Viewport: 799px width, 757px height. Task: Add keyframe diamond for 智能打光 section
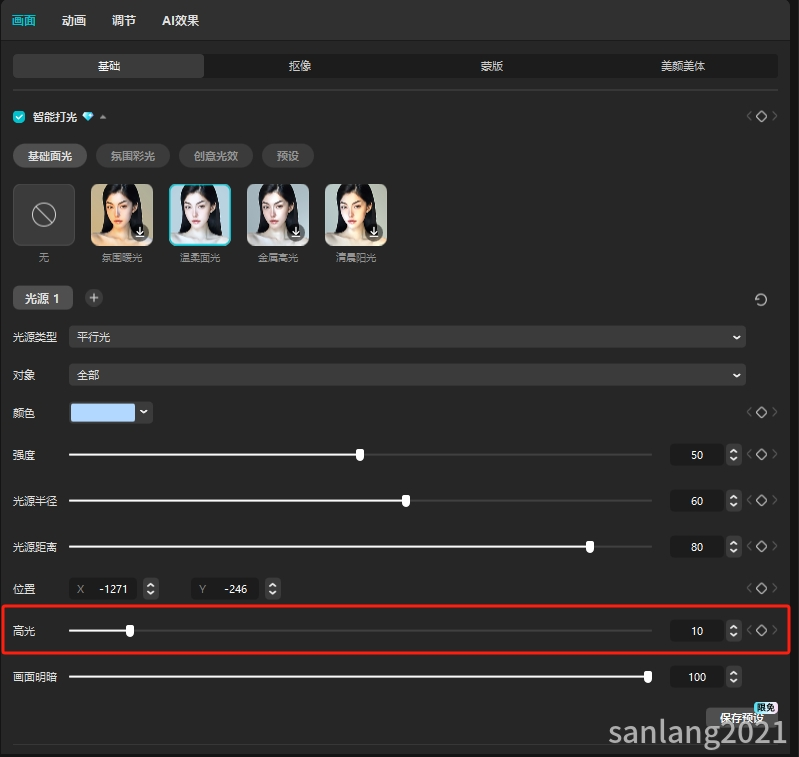pyautogui.click(x=761, y=117)
